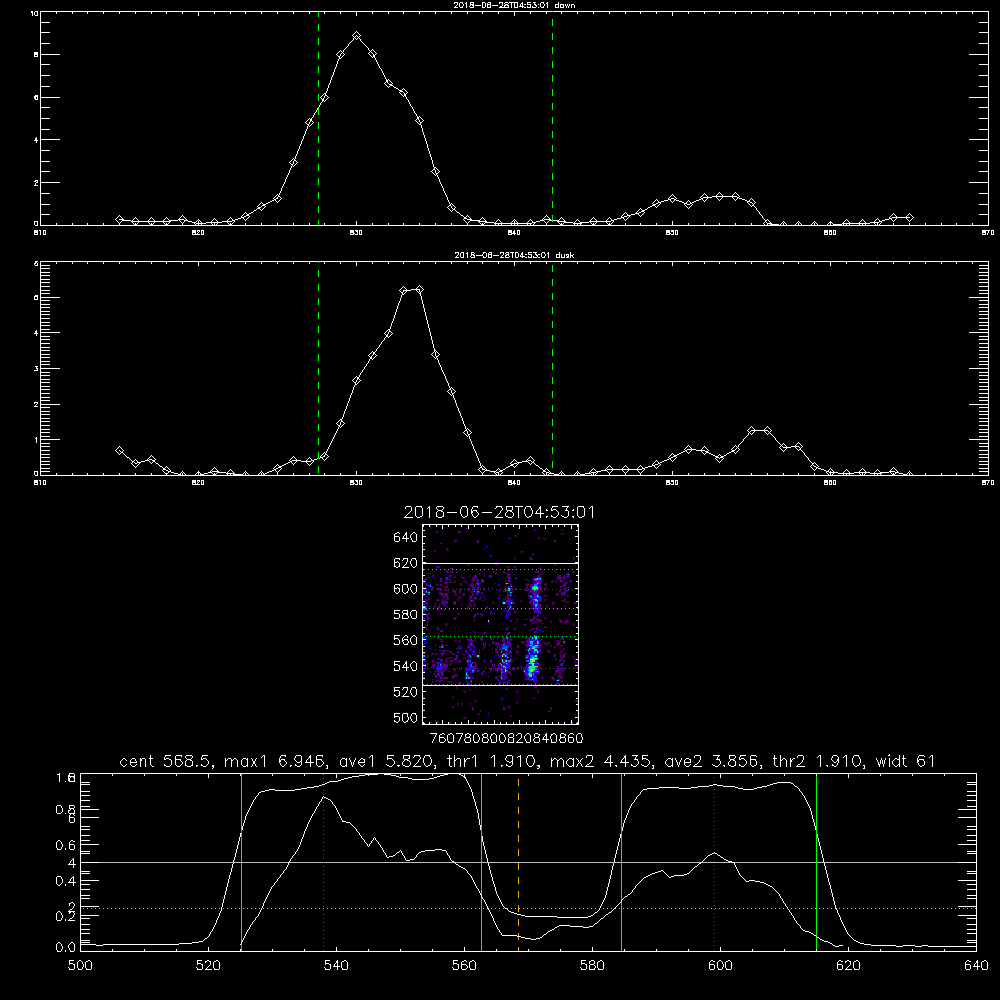Click the dusk plot title text
The image size is (1000, 1000).
[515, 255]
